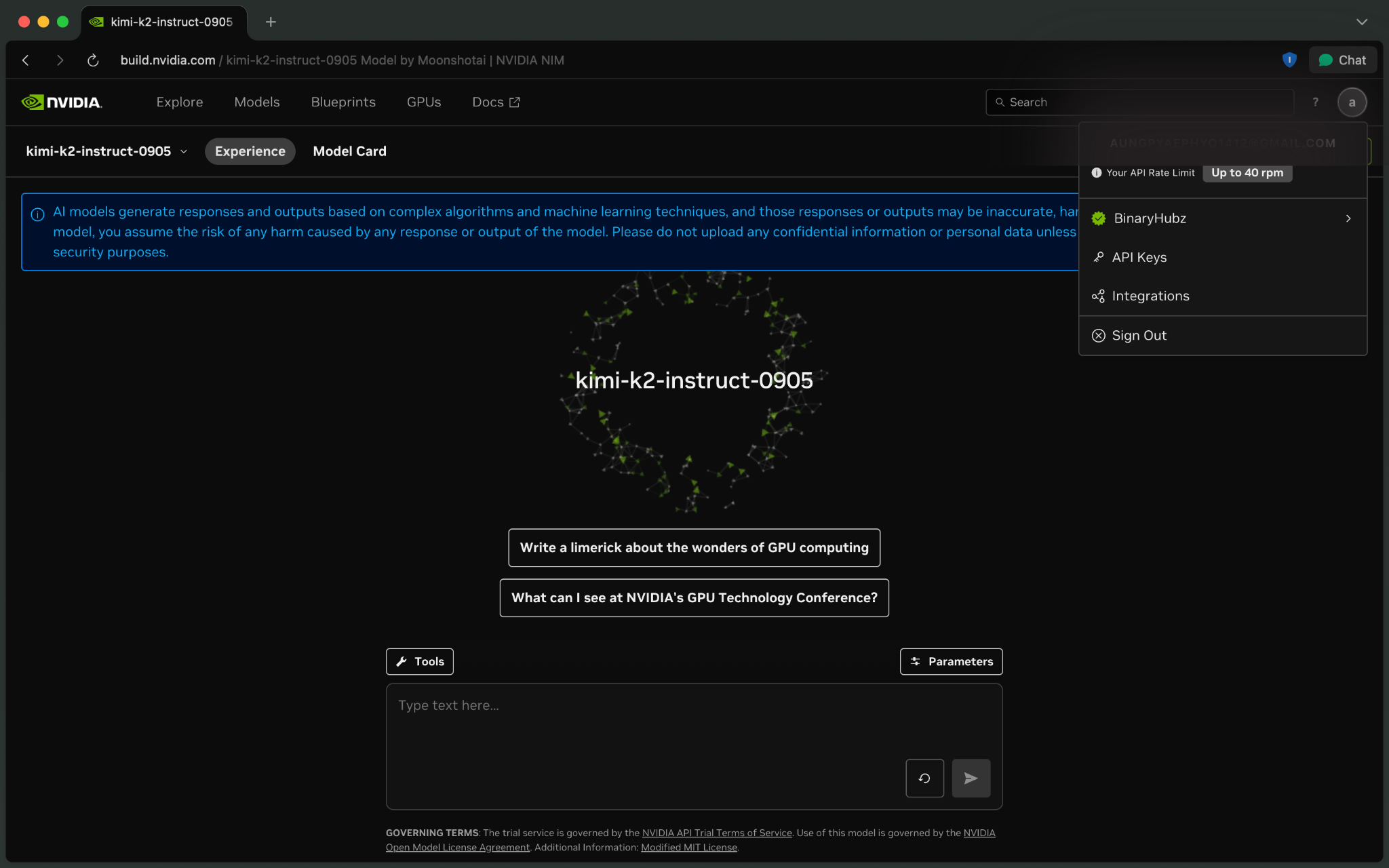This screenshot has width=1389, height=868.
Task: Select the send message arrow icon
Action: (971, 778)
